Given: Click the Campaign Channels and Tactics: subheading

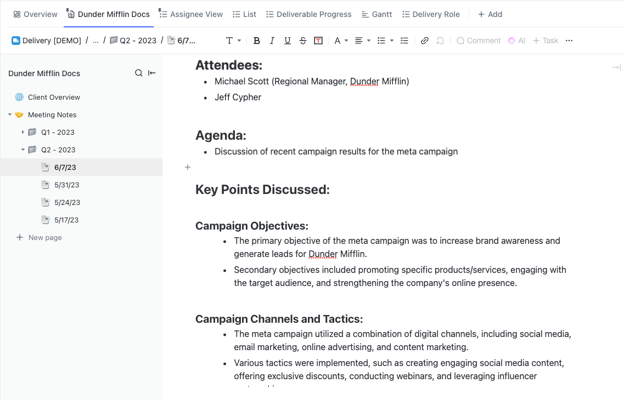Looking at the screenshot, I should pos(279,319).
